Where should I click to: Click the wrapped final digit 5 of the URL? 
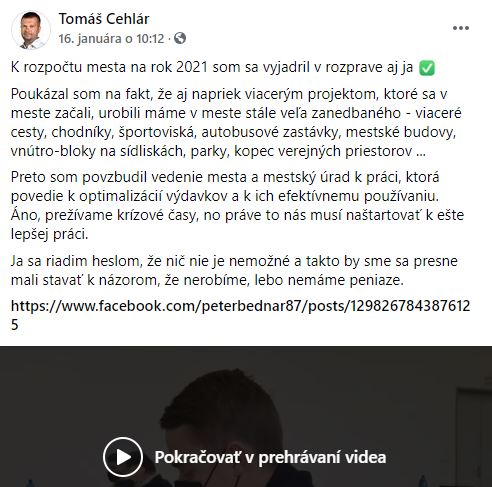[x=15, y=325]
